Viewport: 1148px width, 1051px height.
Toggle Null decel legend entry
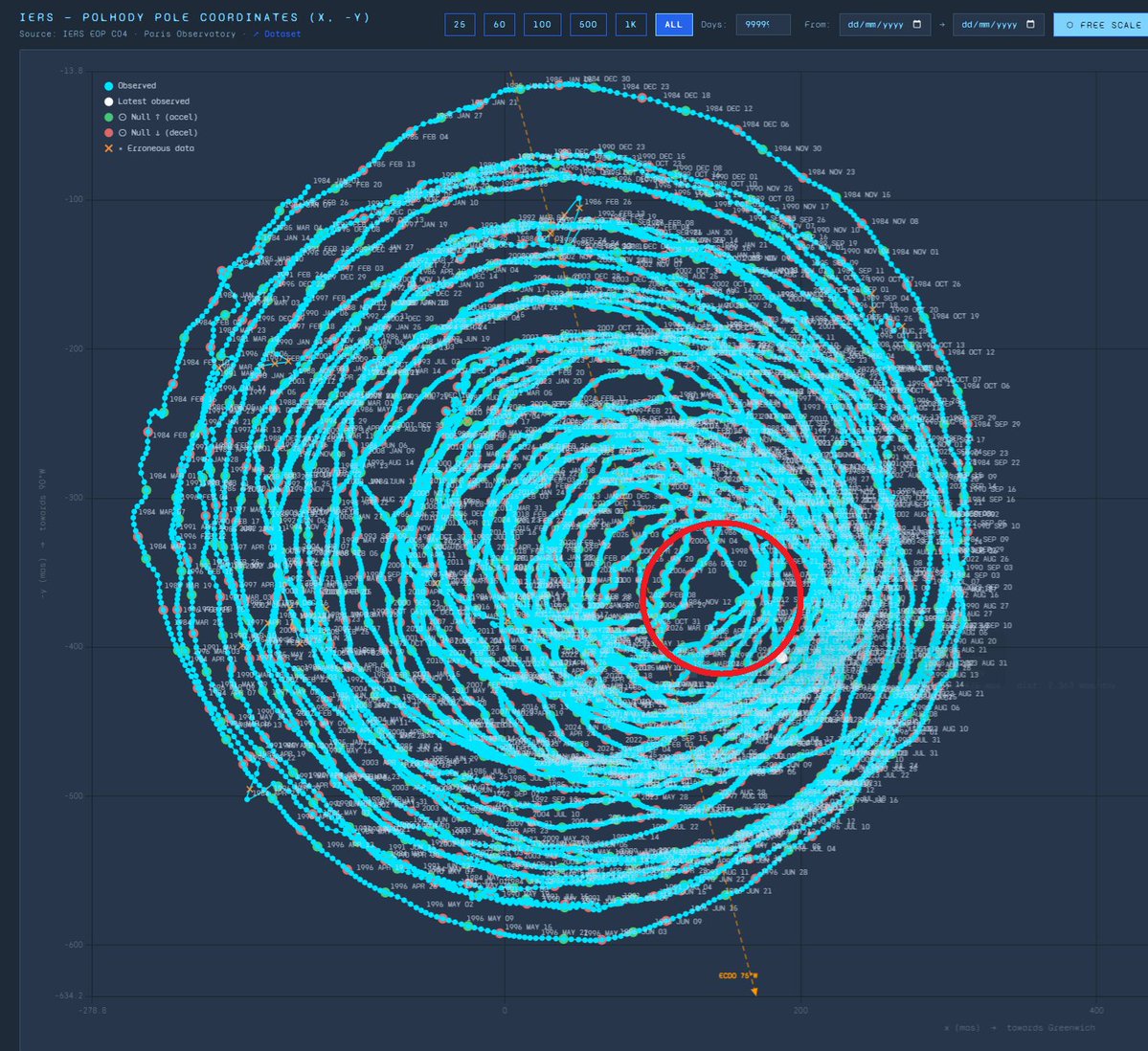pyautogui.click(x=151, y=132)
